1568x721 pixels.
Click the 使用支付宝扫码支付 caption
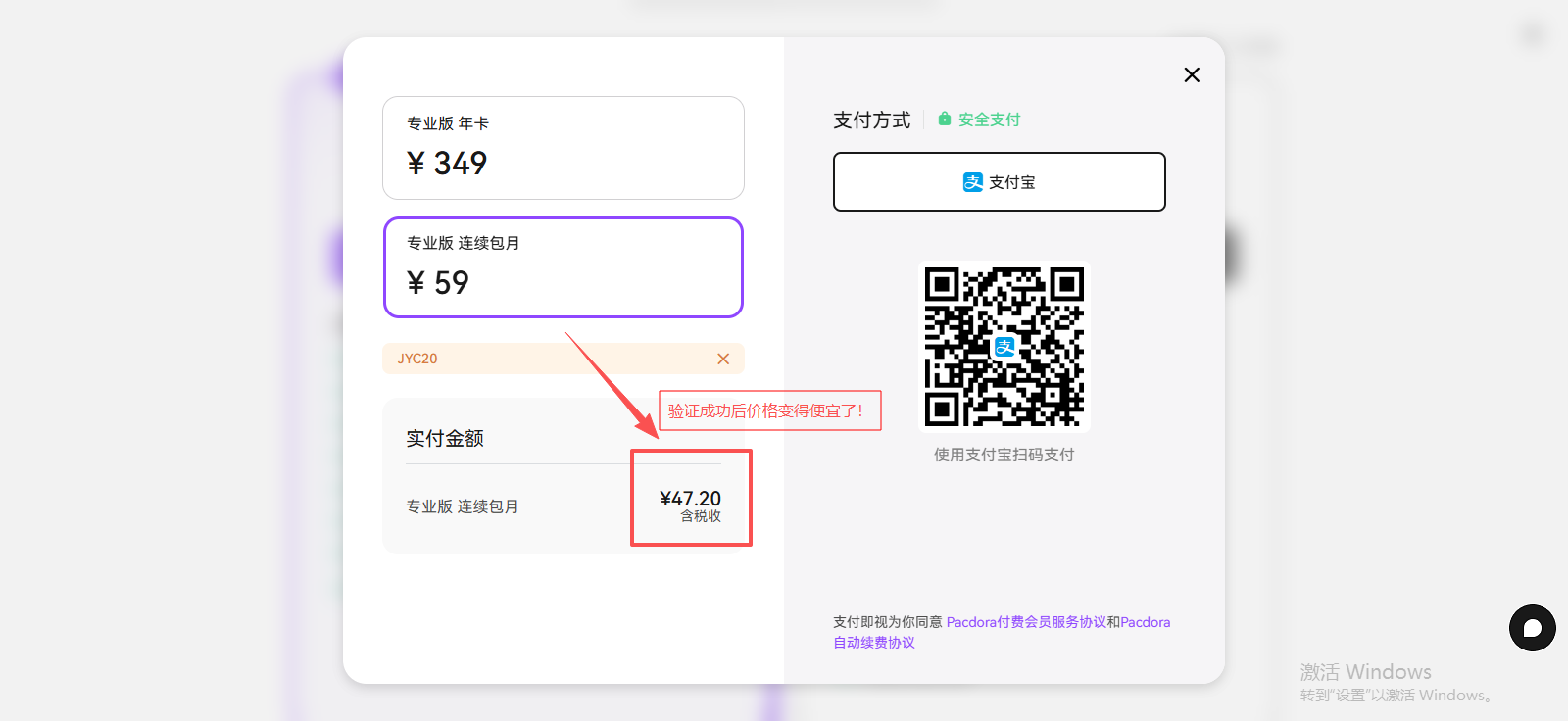(1004, 455)
